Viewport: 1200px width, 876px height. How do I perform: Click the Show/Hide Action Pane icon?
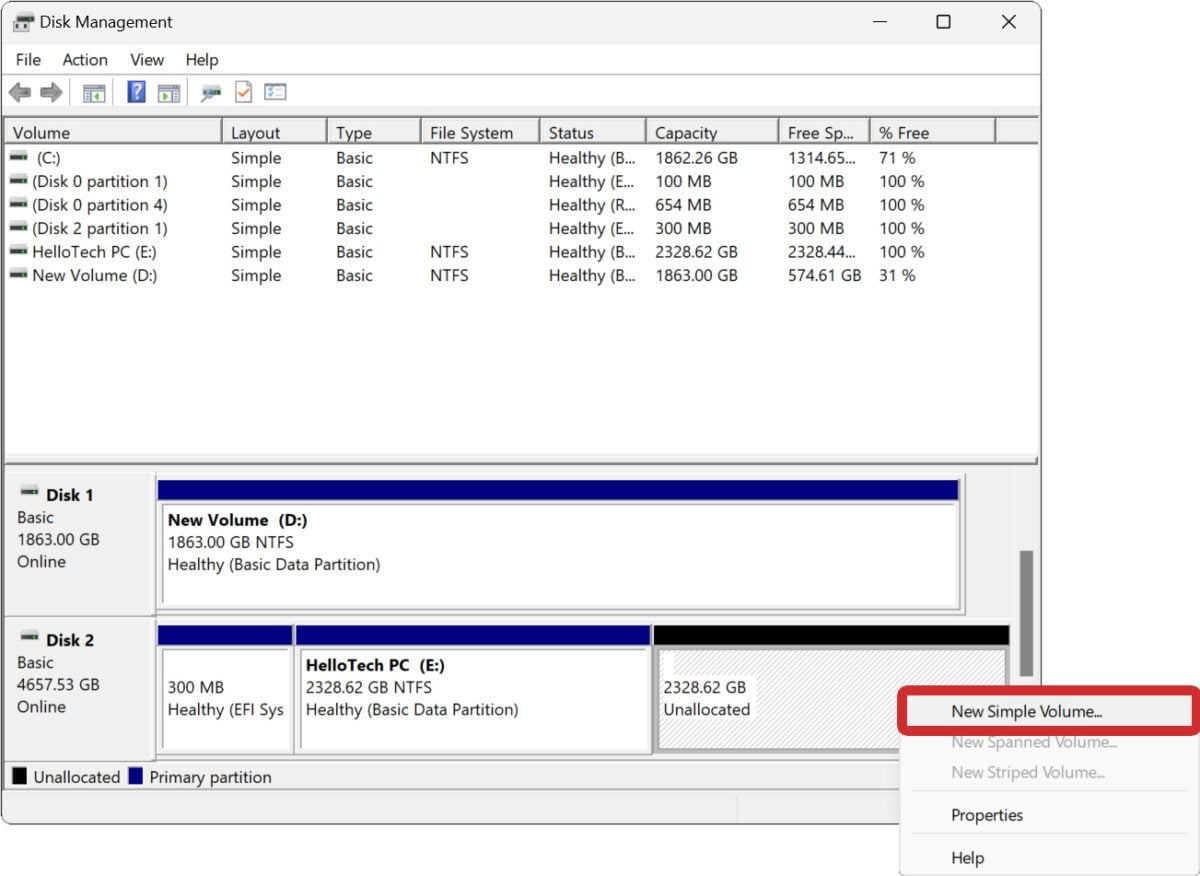point(169,93)
